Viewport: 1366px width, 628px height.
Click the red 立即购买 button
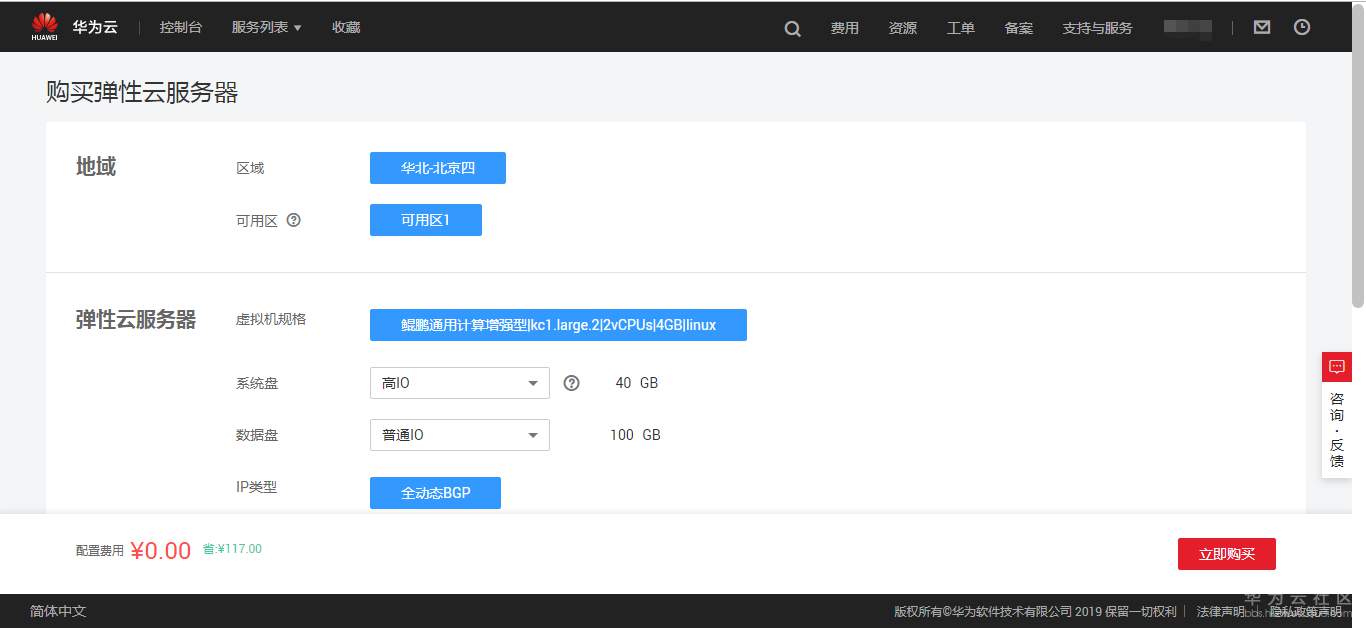point(1227,554)
